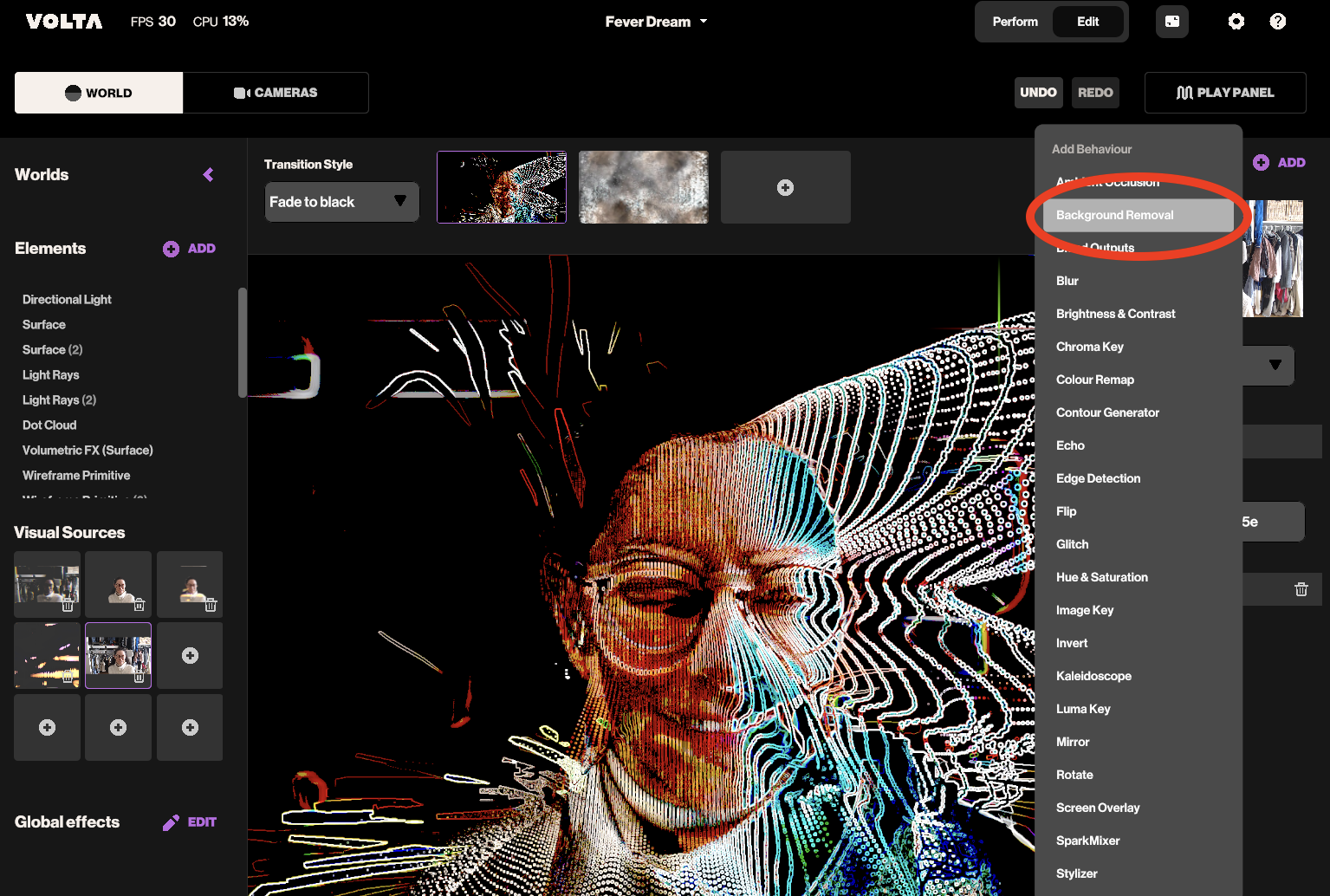The width and height of the screenshot is (1330, 896).
Task: Delete the selected visual source via trash icon
Action: pyautogui.click(x=139, y=677)
